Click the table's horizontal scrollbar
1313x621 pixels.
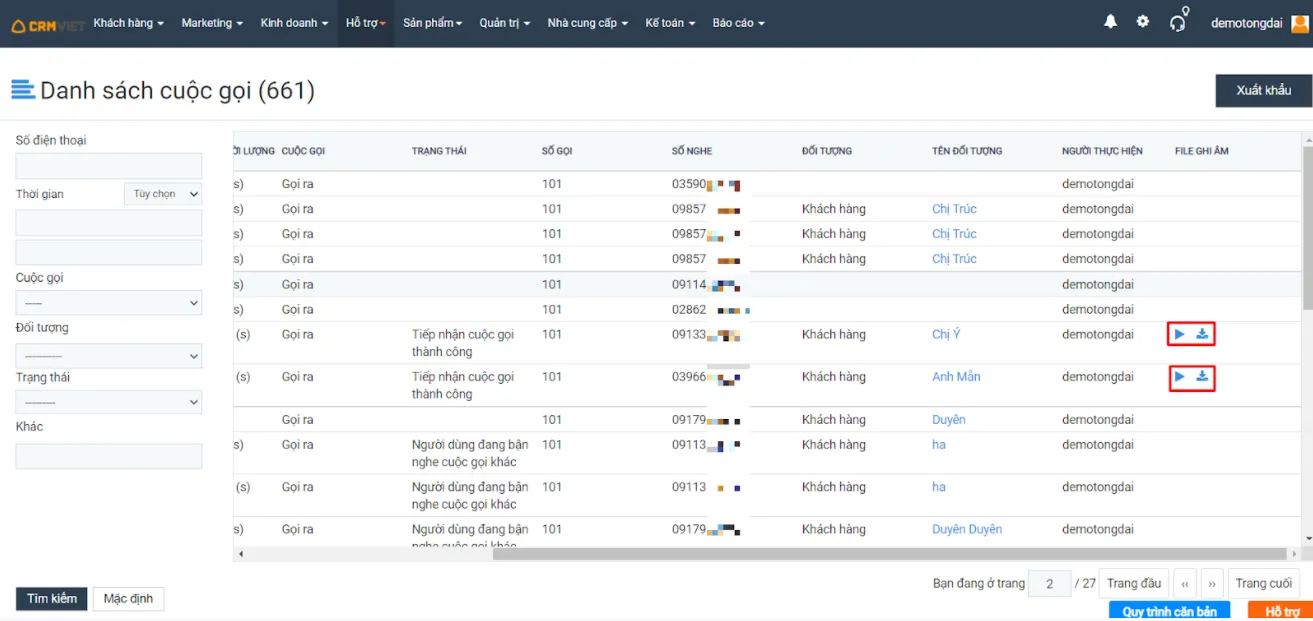tap(890, 553)
